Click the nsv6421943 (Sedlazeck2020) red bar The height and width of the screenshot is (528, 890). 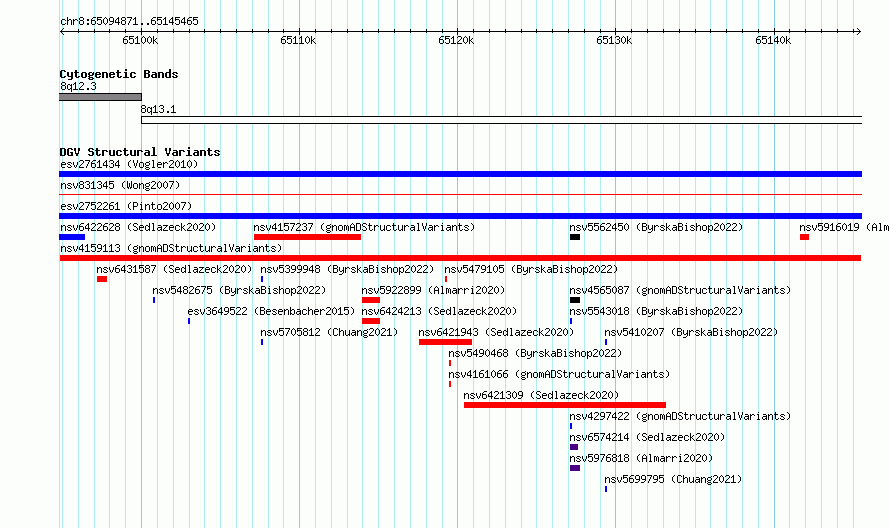tap(446, 342)
